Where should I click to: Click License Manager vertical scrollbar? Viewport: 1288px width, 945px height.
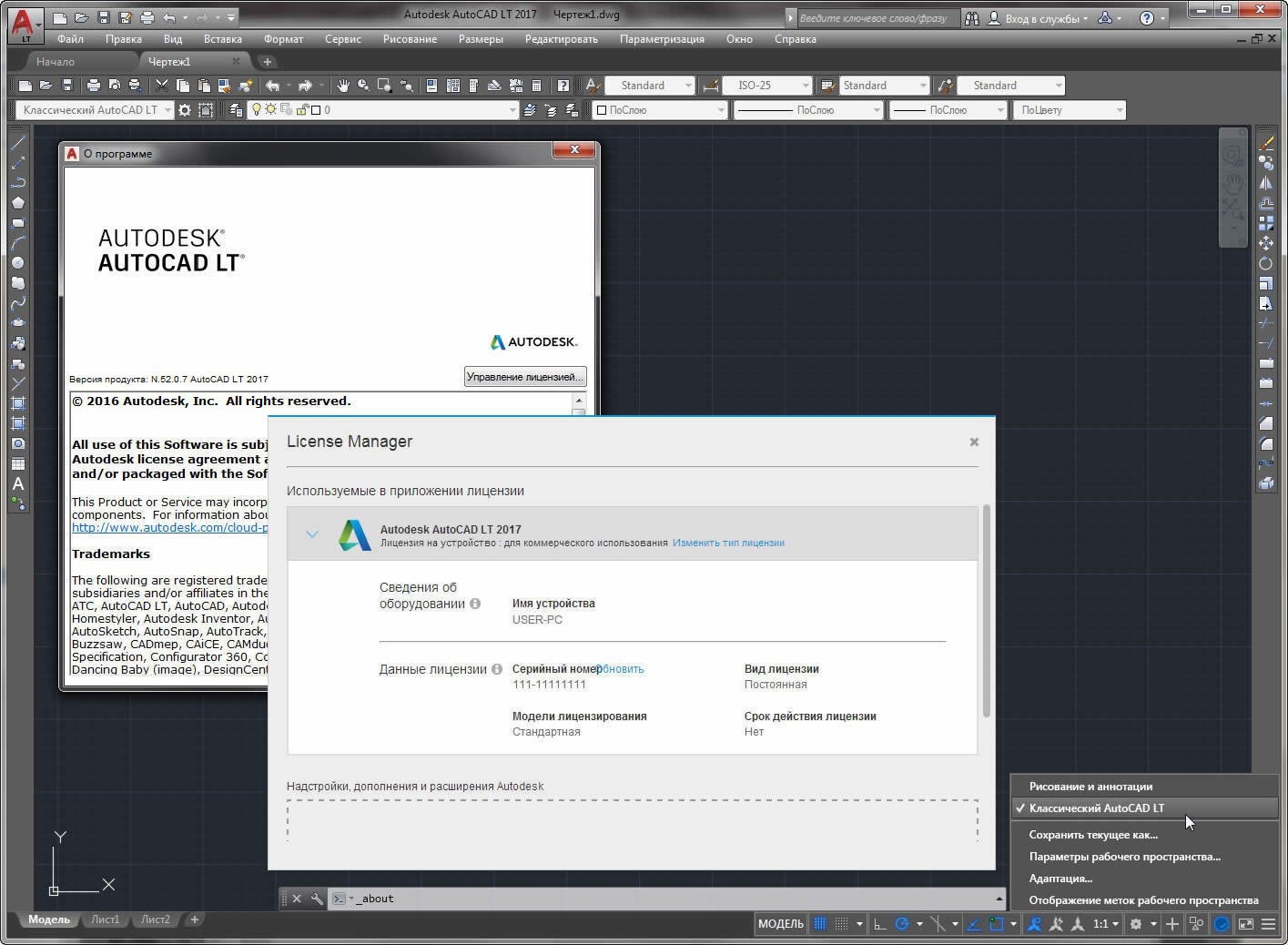click(987, 612)
